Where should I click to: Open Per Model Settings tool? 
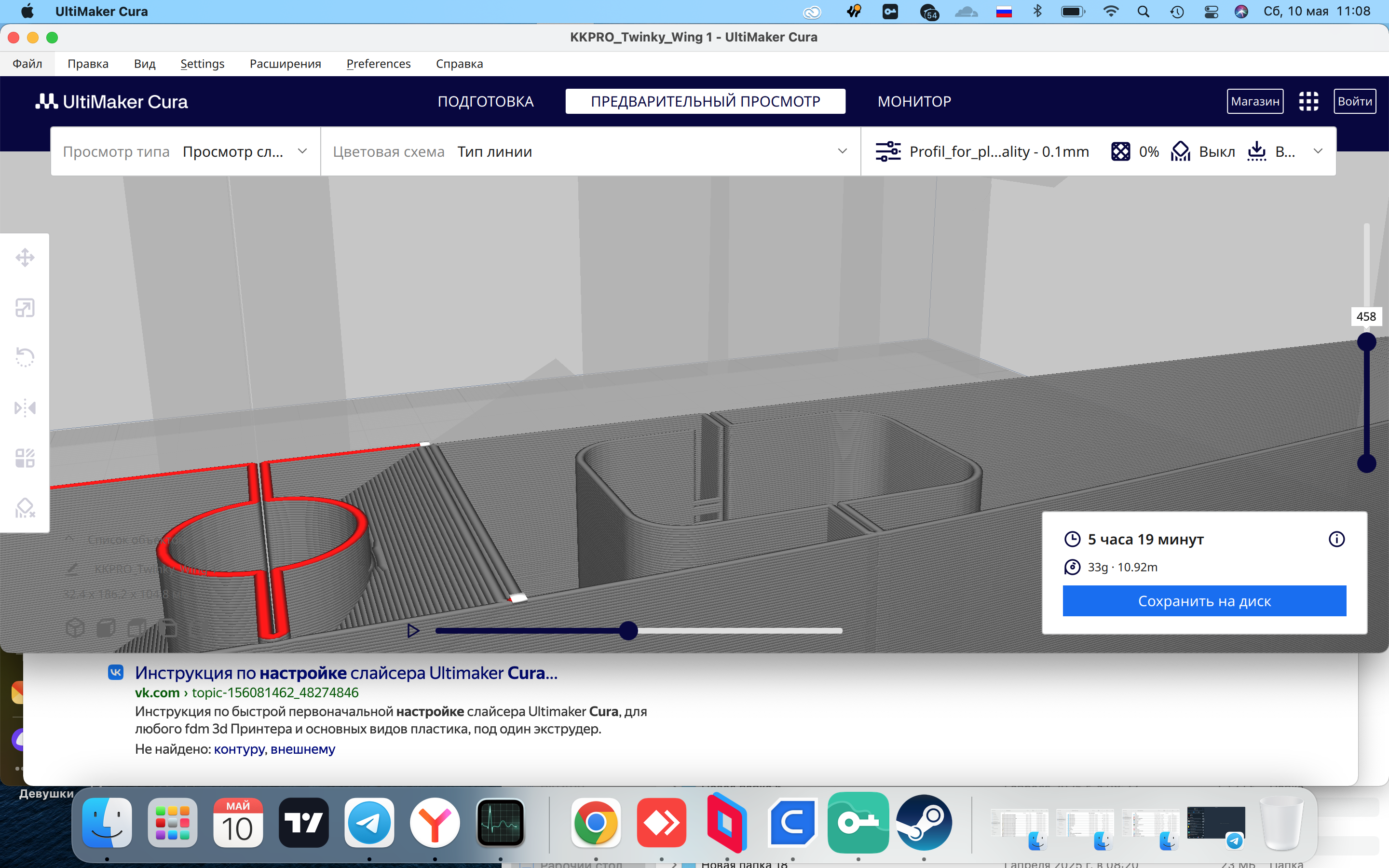(x=25, y=458)
